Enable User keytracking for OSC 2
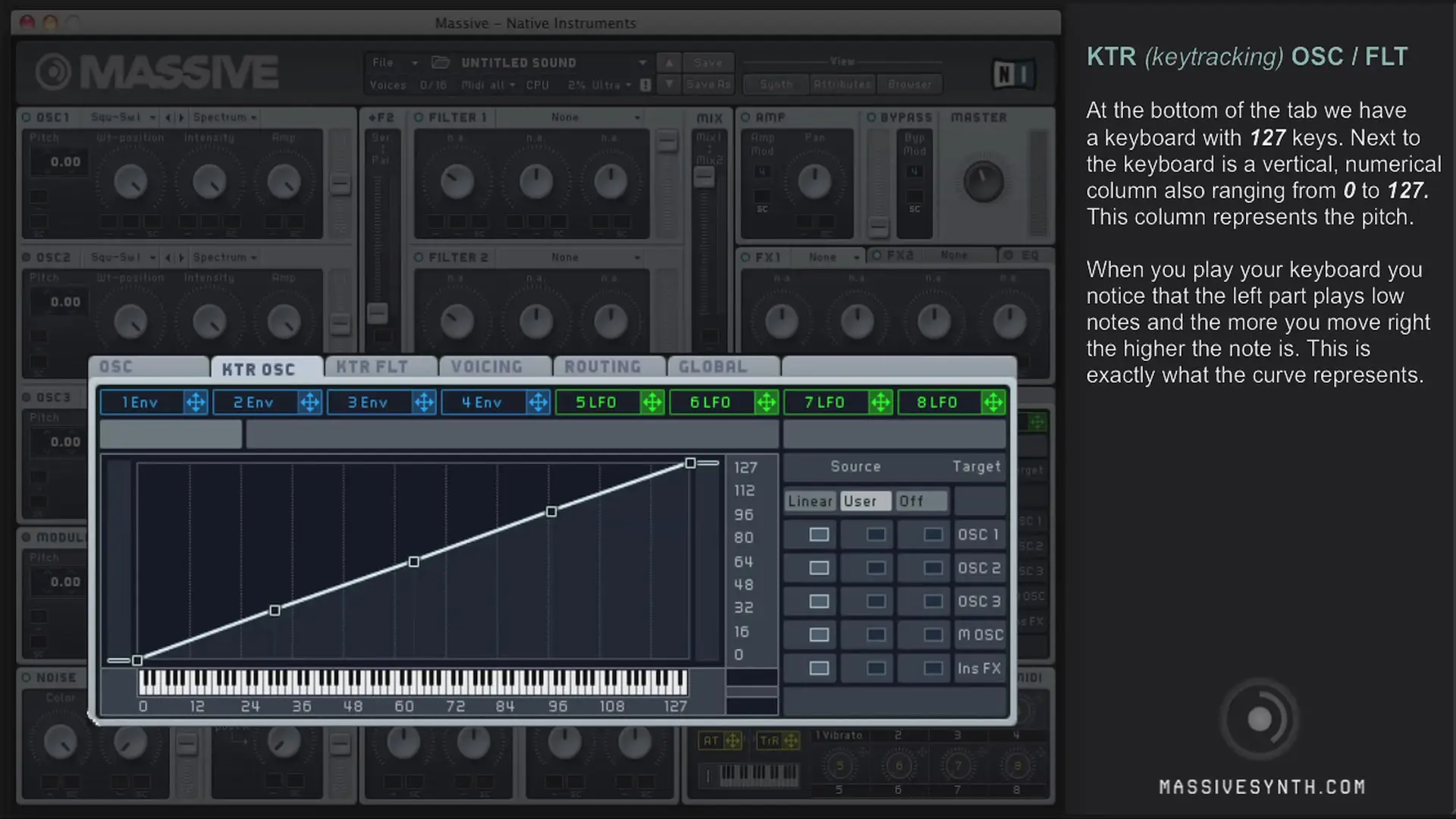 click(876, 568)
